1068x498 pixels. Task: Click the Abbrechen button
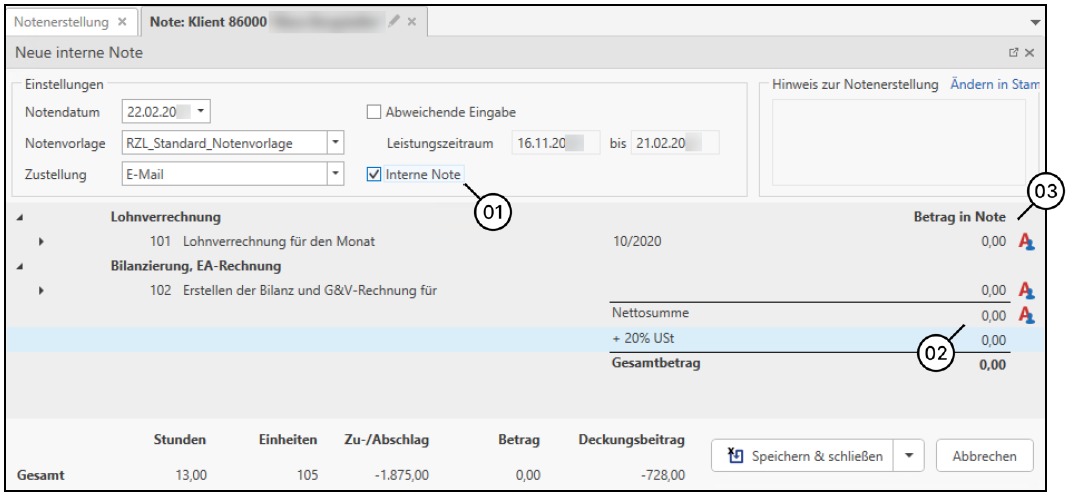click(x=984, y=456)
